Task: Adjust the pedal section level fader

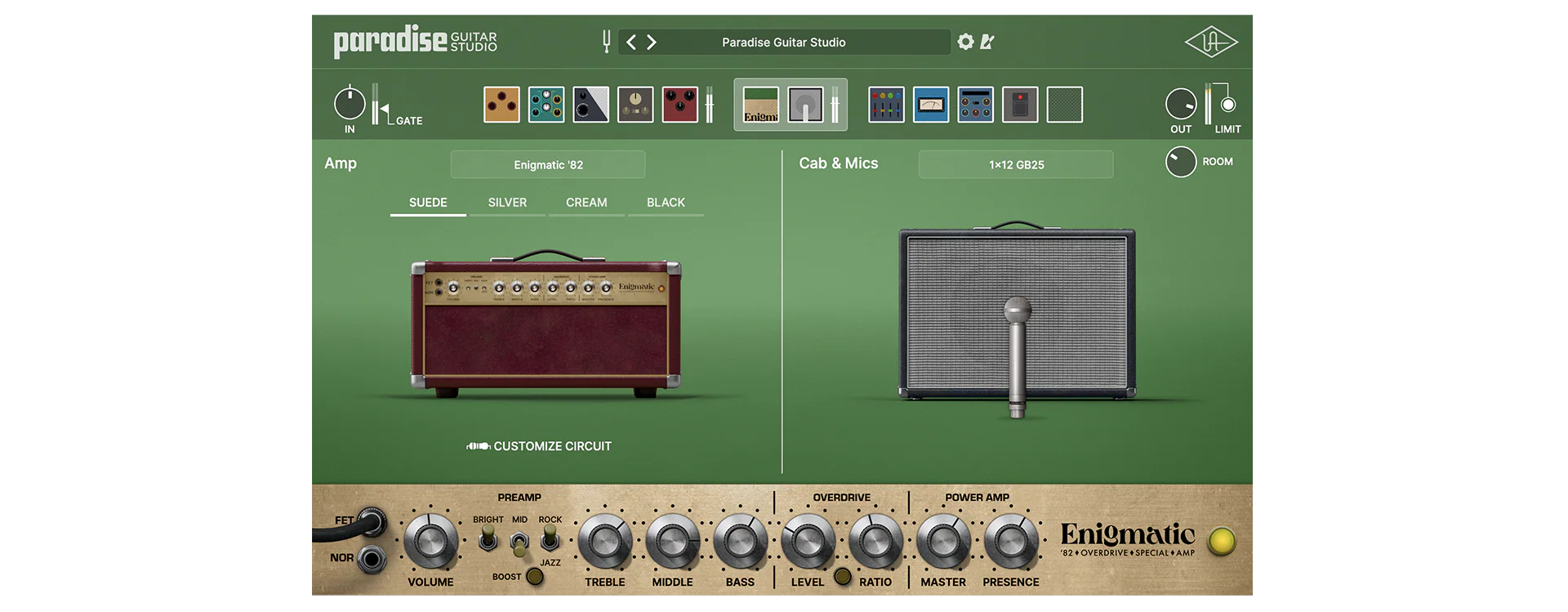Action: click(710, 105)
